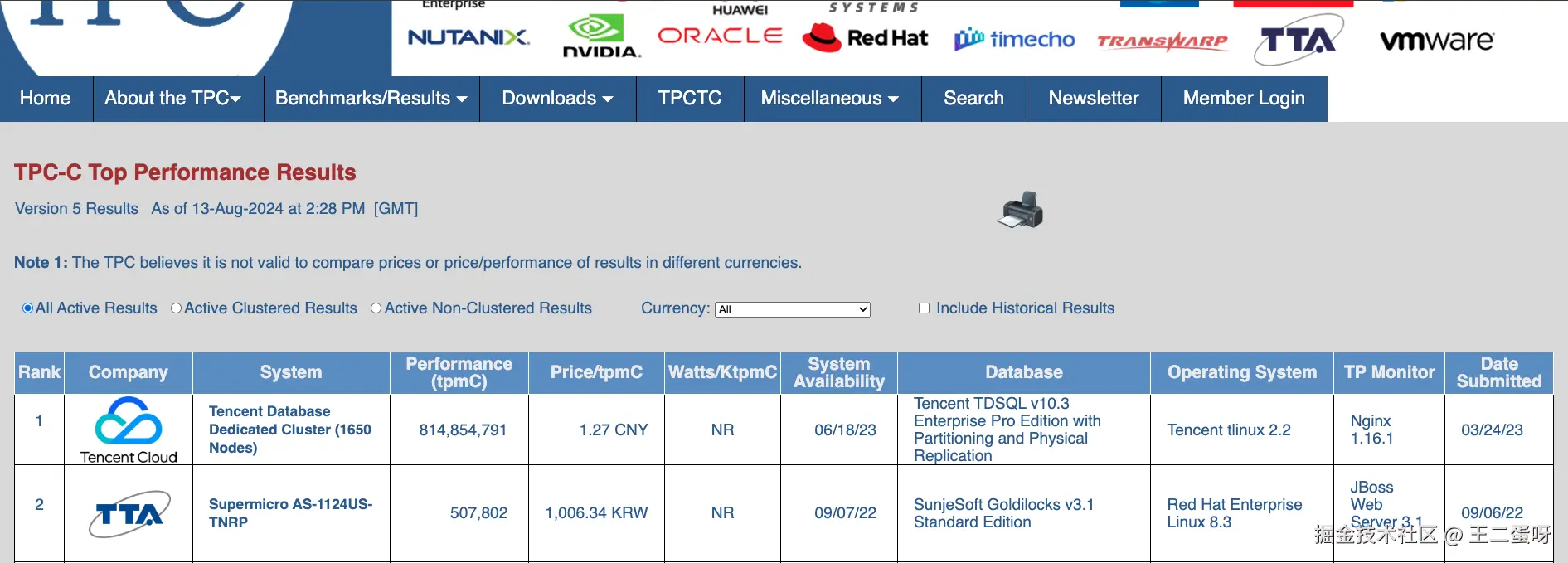1568x563 pixels.
Task: Sort by Performance (tpmC) column header
Action: (x=459, y=373)
